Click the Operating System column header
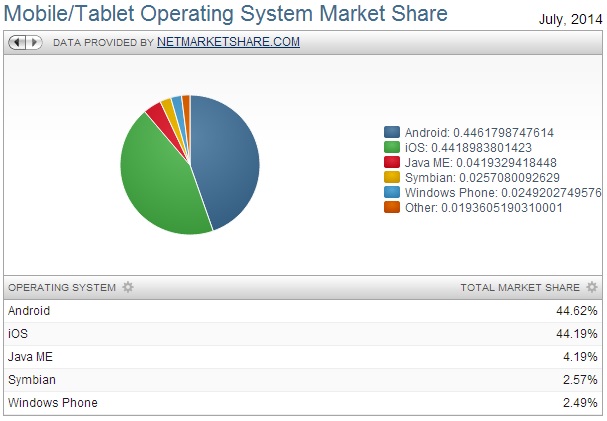The height and width of the screenshot is (421, 607). 62,287
